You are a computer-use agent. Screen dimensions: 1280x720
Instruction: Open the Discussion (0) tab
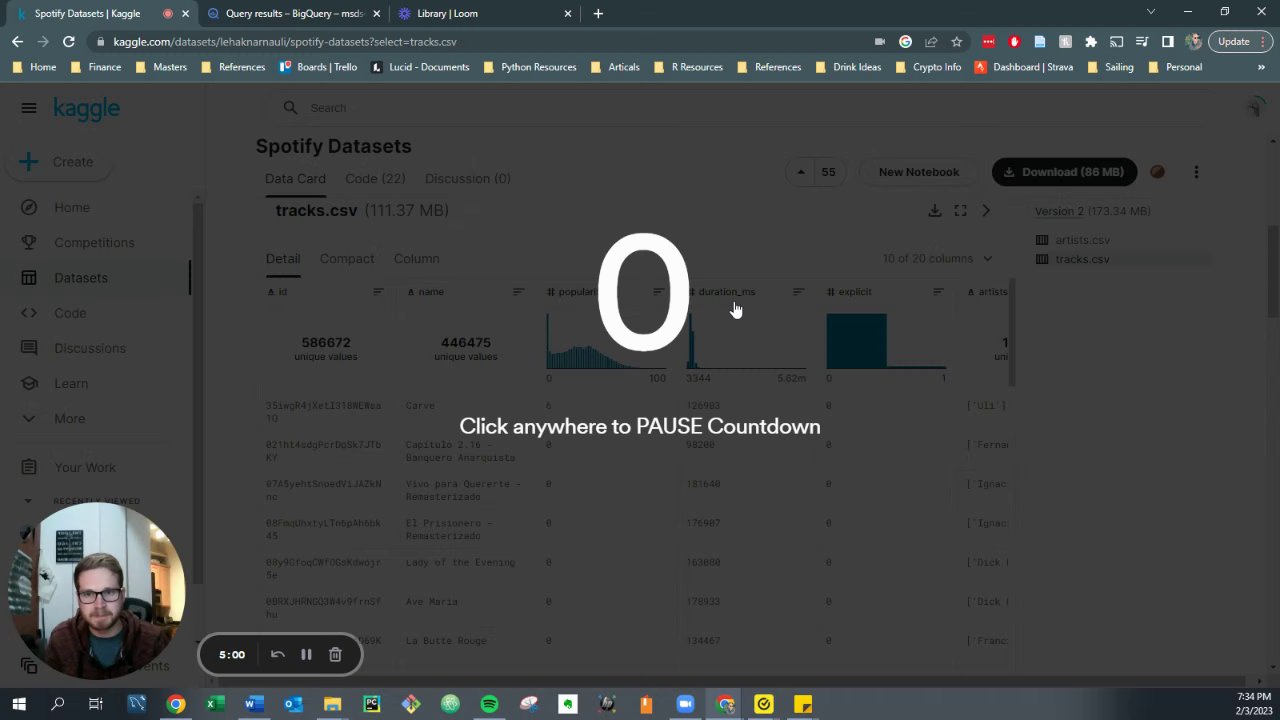click(467, 178)
